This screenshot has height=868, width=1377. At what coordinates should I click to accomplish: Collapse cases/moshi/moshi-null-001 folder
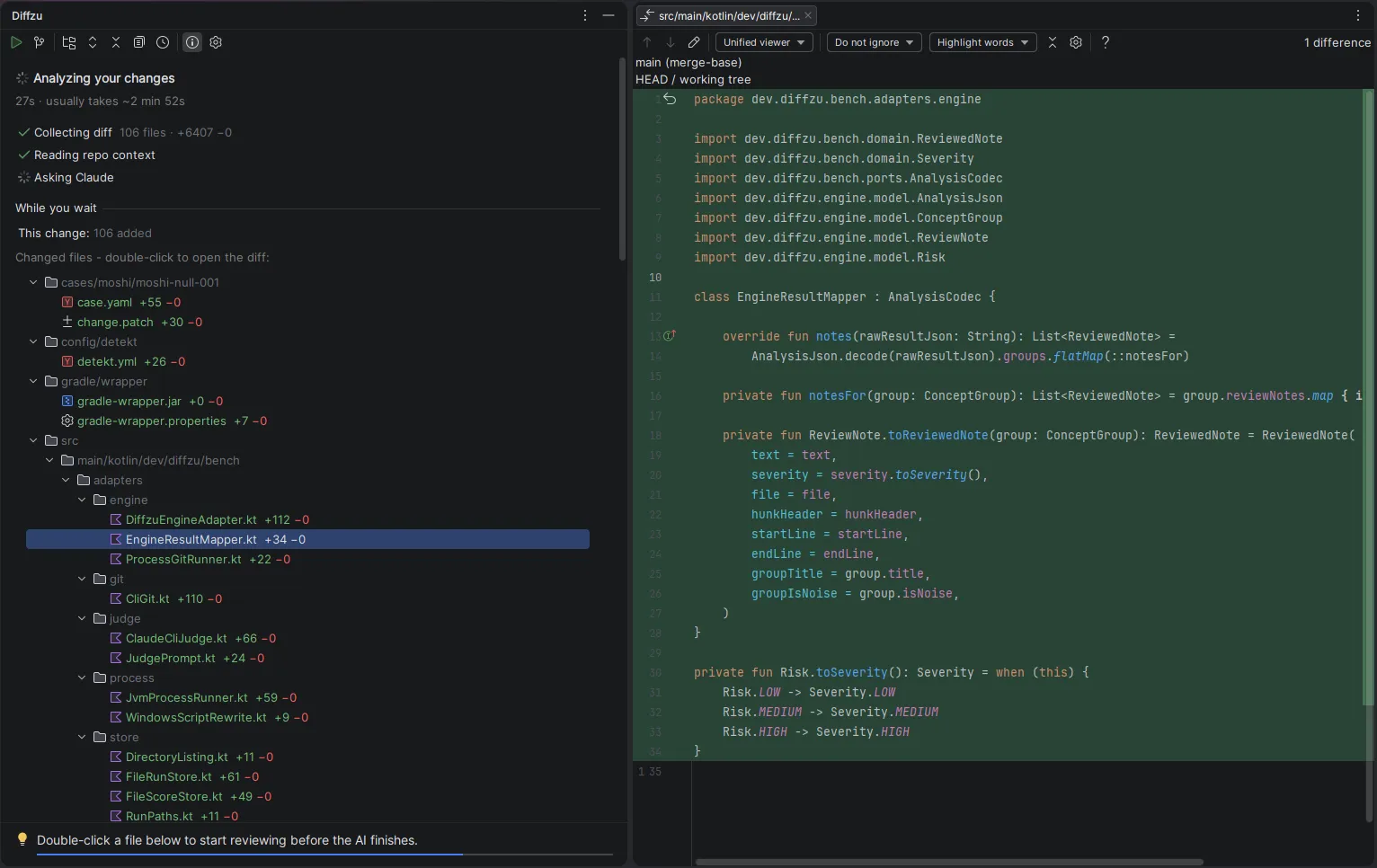click(x=33, y=282)
